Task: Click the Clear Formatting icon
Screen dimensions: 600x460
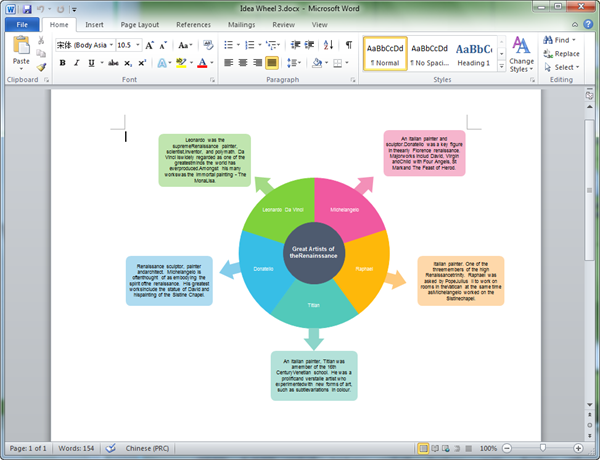Action: [x=208, y=45]
